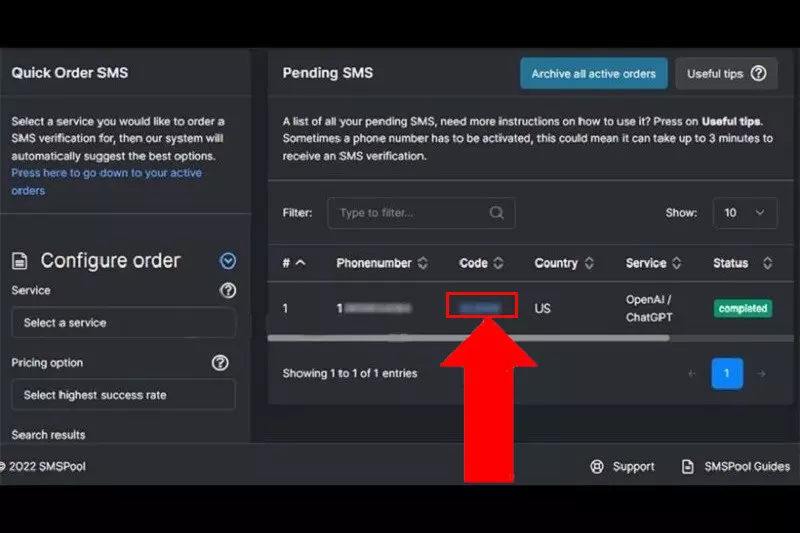Click the Search results heading
800x533 pixels.
click(x=48, y=435)
